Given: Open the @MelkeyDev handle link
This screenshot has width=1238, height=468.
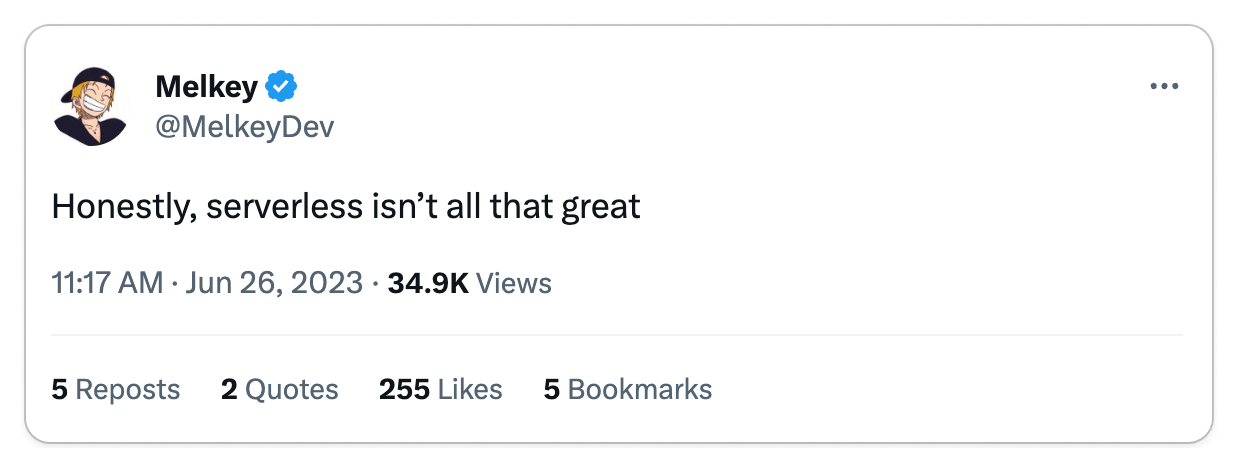Looking at the screenshot, I should (245, 128).
